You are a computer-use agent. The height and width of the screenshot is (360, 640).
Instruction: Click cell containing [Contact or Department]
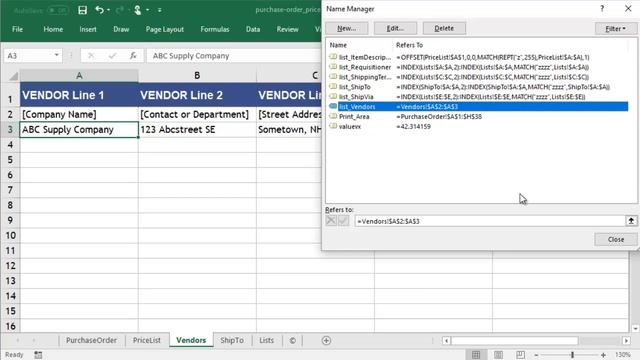[x=197, y=114]
